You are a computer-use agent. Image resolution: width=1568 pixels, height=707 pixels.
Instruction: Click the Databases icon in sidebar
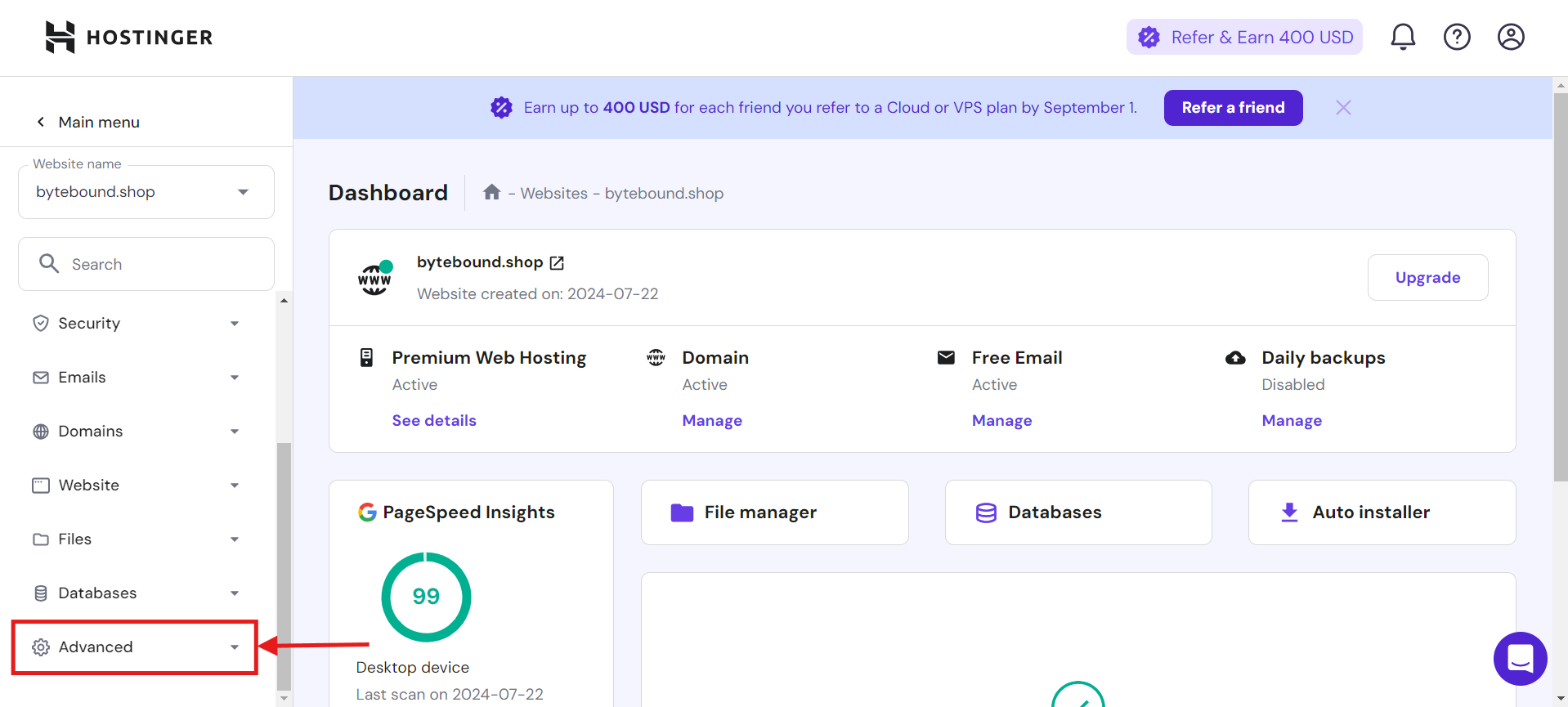pyautogui.click(x=41, y=593)
